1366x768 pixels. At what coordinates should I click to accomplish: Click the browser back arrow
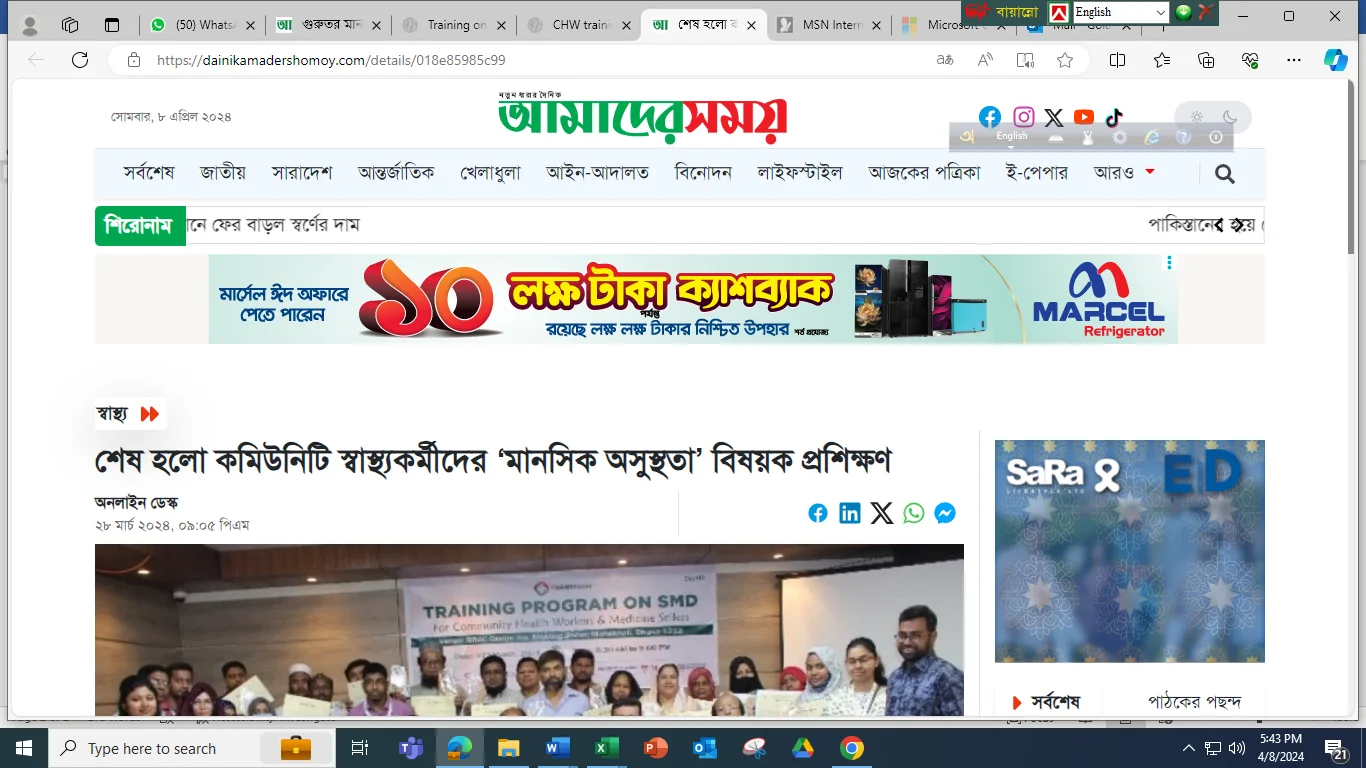(x=36, y=60)
